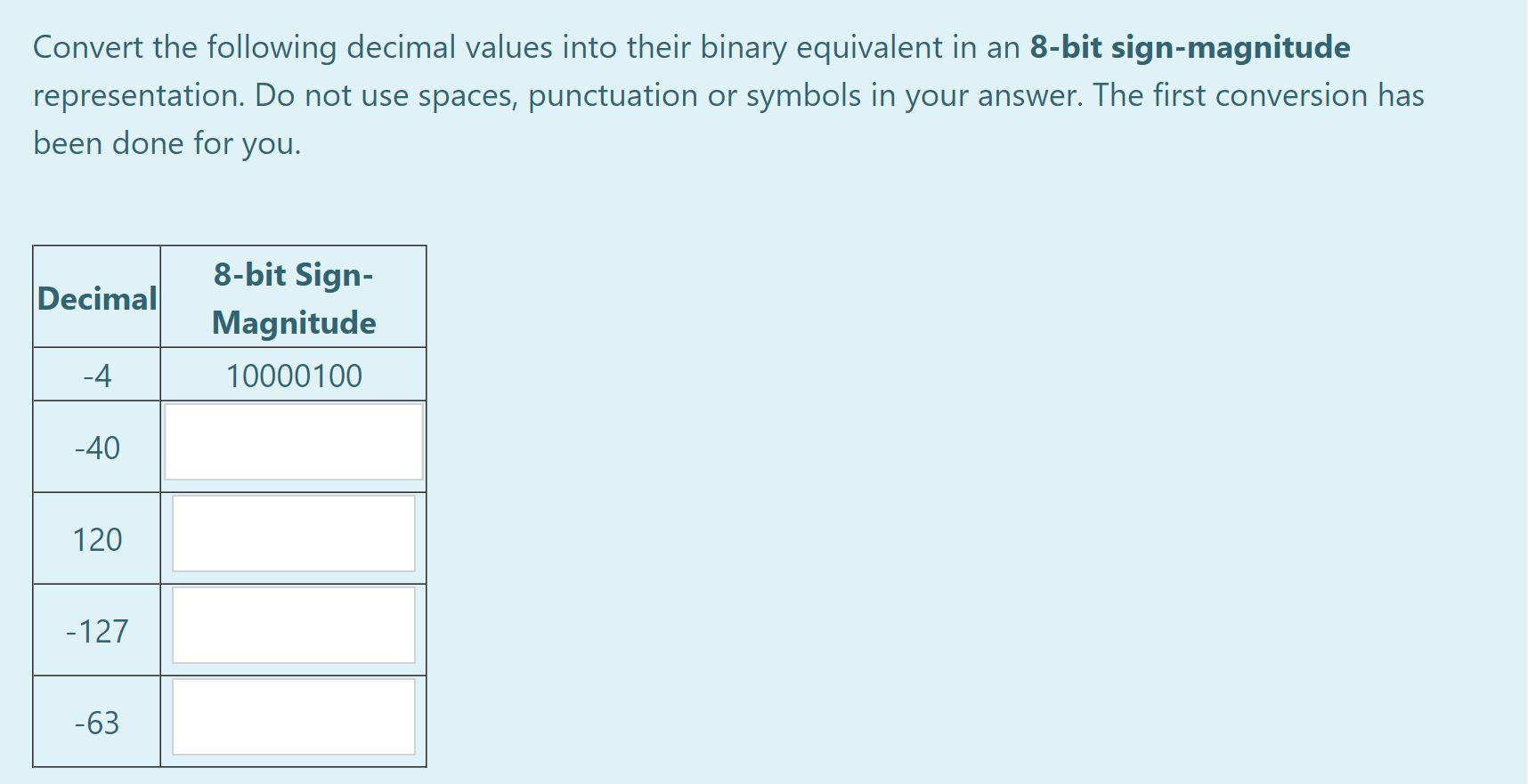Click the 8-bit Sign-Magnitude column header
The image size is (1528, 784).
click(x=293, y=298)
